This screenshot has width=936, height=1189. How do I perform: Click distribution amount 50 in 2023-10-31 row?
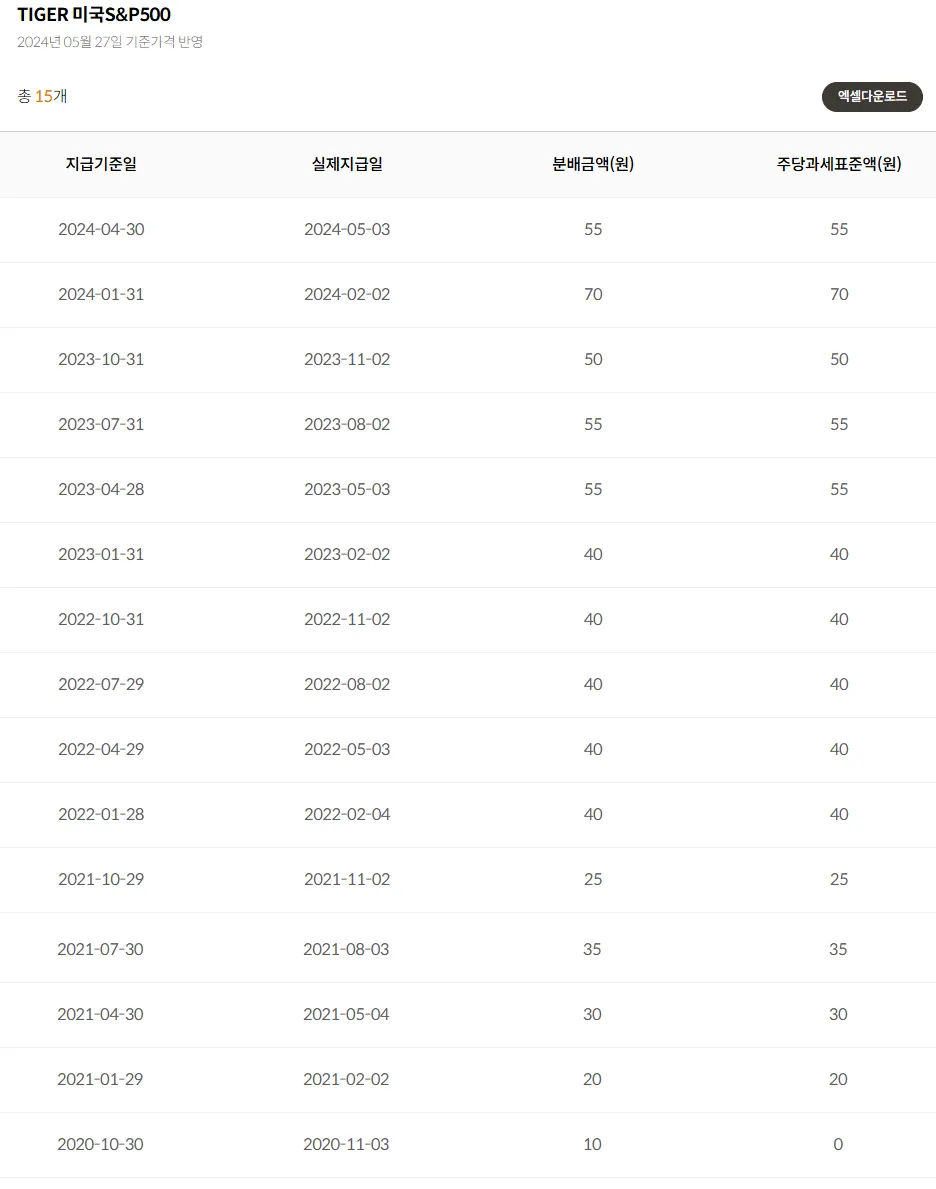tap(593, 359)
